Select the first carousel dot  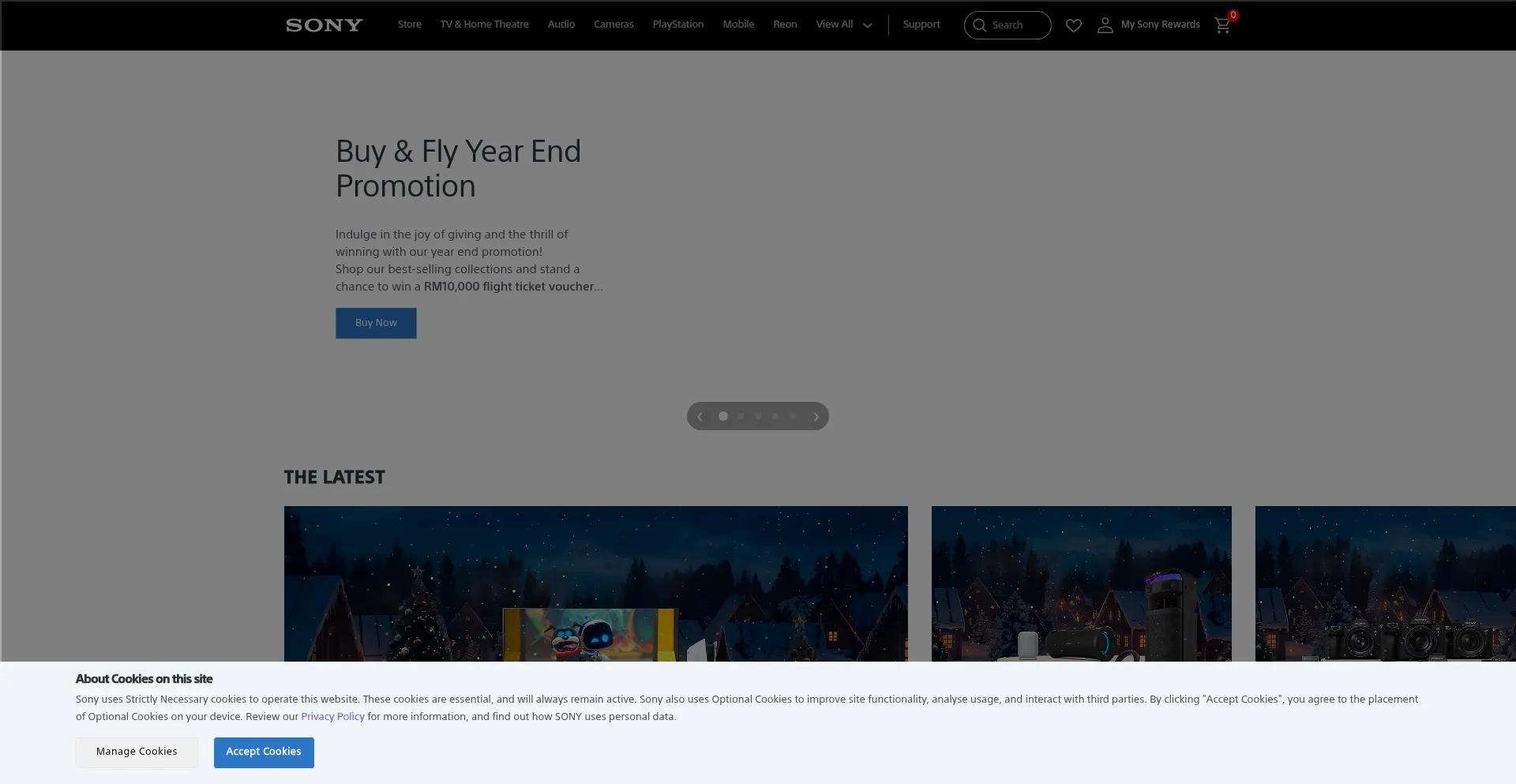pos(722,416)
